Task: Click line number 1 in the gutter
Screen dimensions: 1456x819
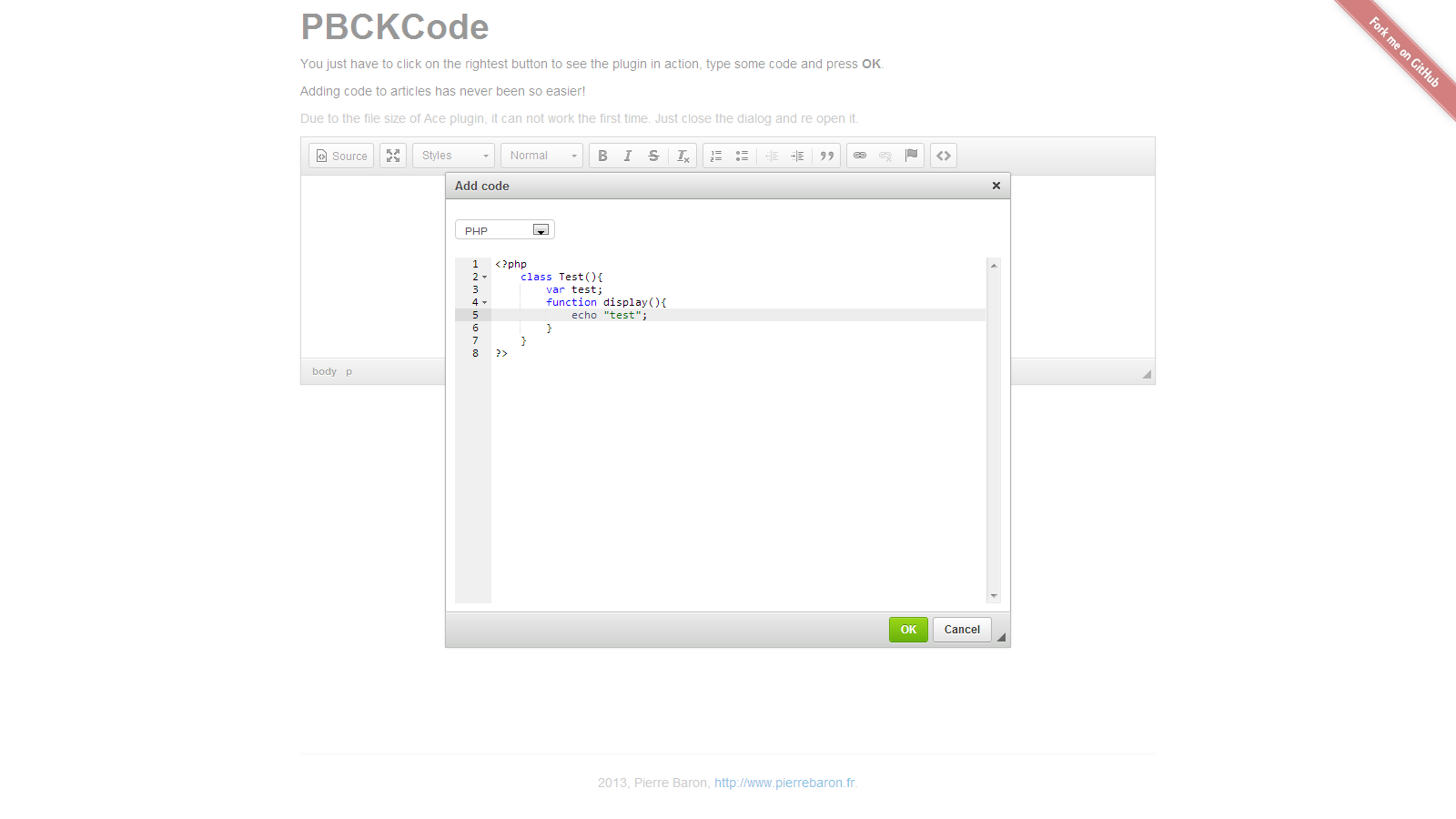Action: coord(475,264)
